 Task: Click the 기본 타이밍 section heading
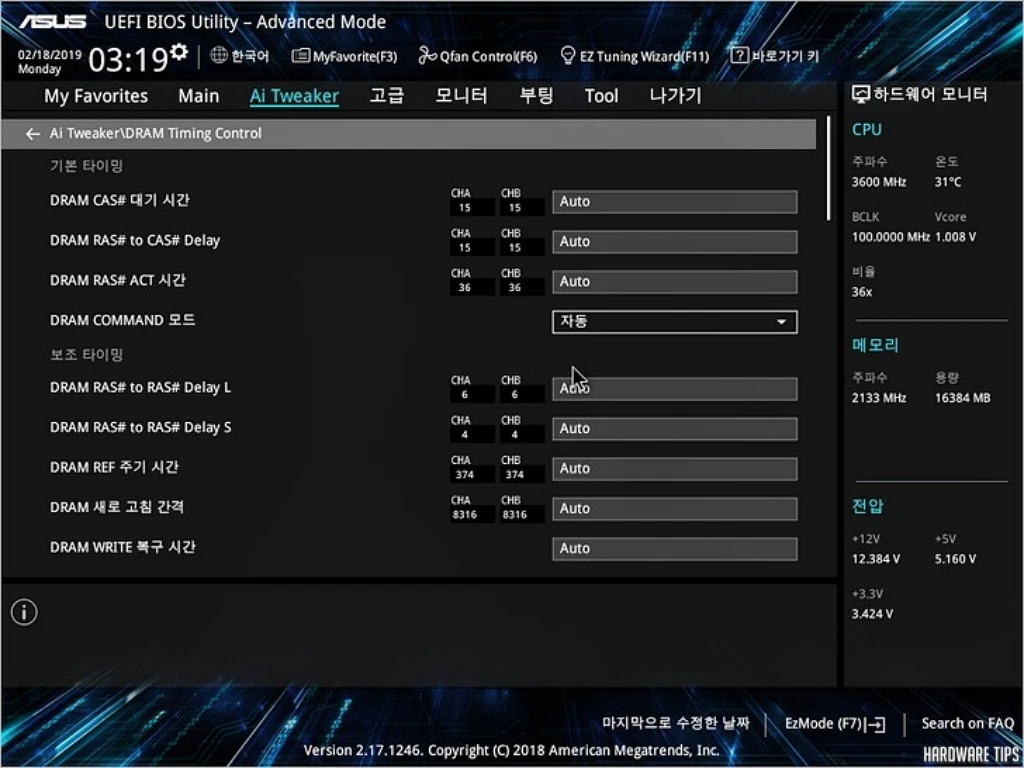point(87,166)
